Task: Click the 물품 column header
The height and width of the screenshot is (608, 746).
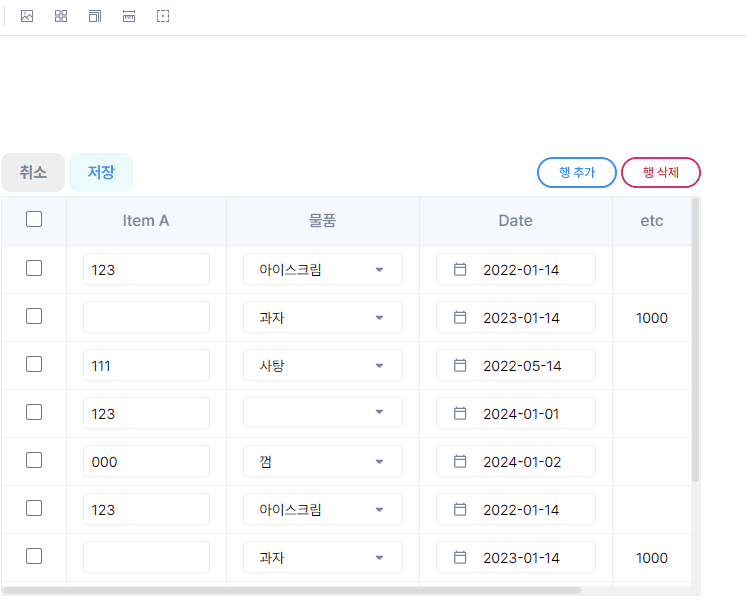Action: 323,221
